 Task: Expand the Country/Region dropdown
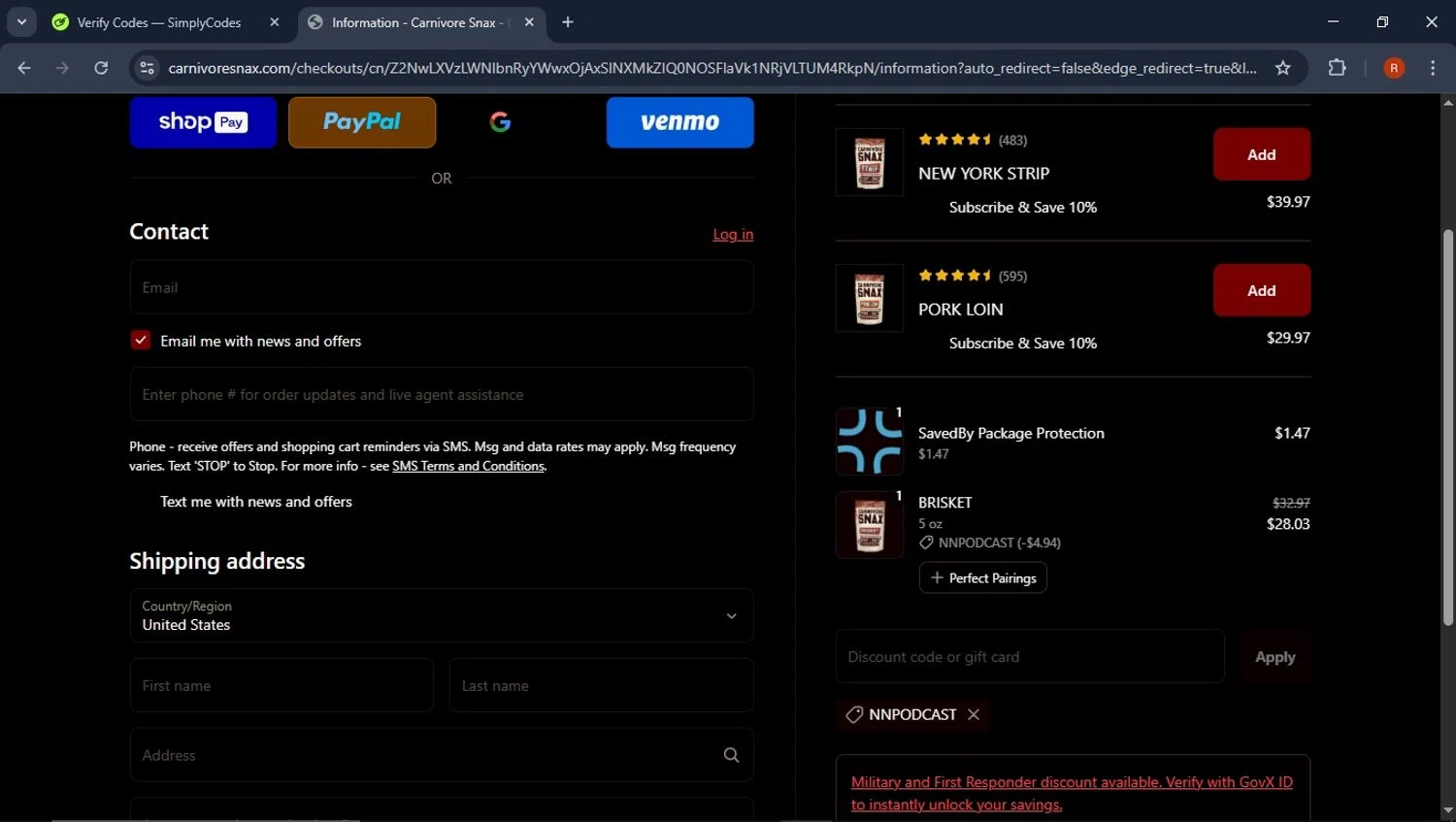pyautogui.click(x=442, y=615)
